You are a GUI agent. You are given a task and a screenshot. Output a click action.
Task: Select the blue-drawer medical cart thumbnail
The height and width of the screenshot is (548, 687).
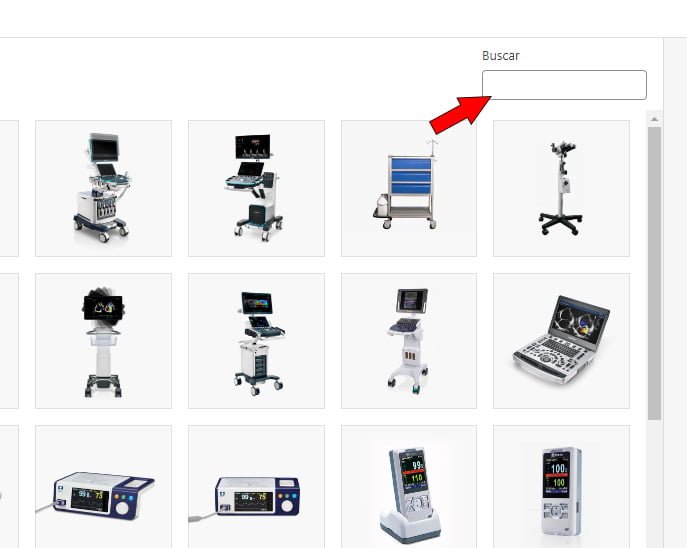(x=409, y=188)
